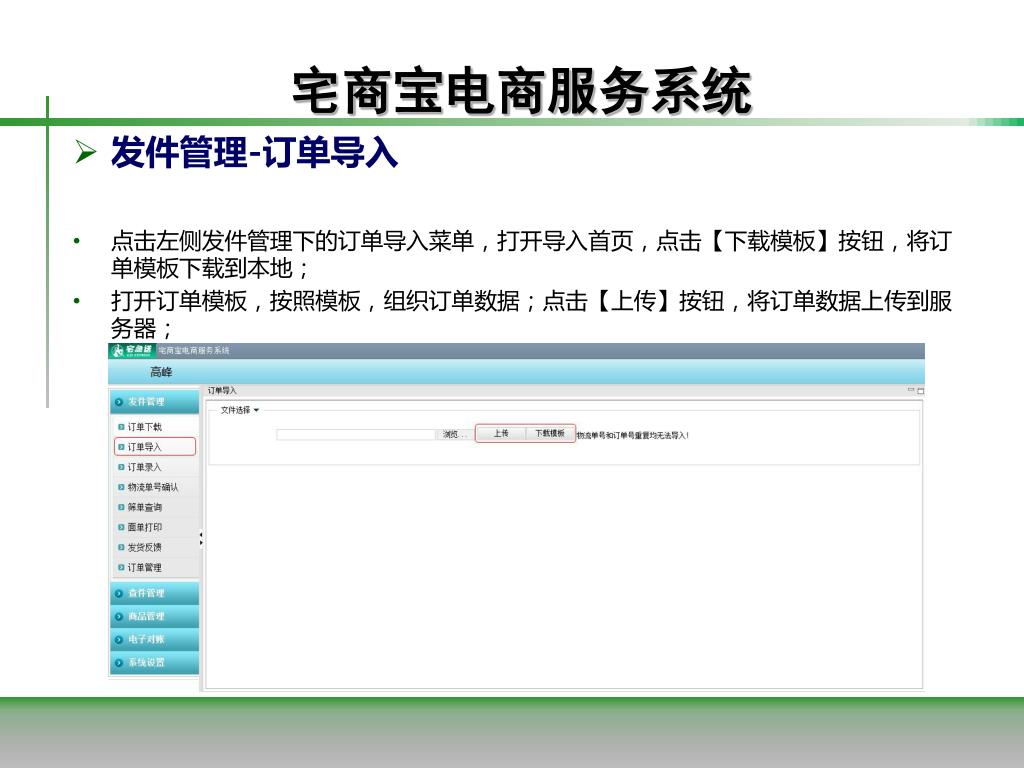Expand the 商品管理 sidebar section

[155, 616]
